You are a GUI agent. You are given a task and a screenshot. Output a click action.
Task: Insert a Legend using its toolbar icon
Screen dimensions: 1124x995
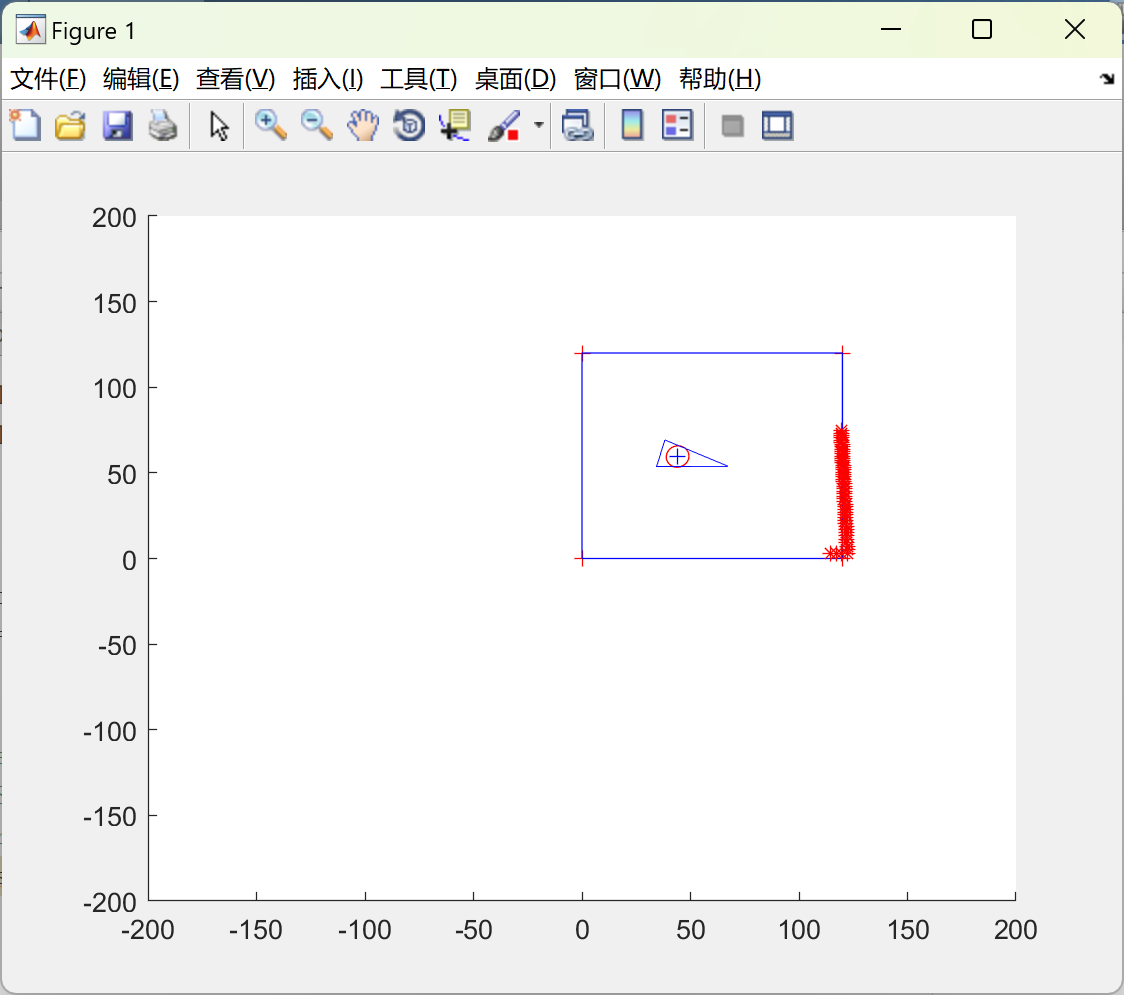677,125
